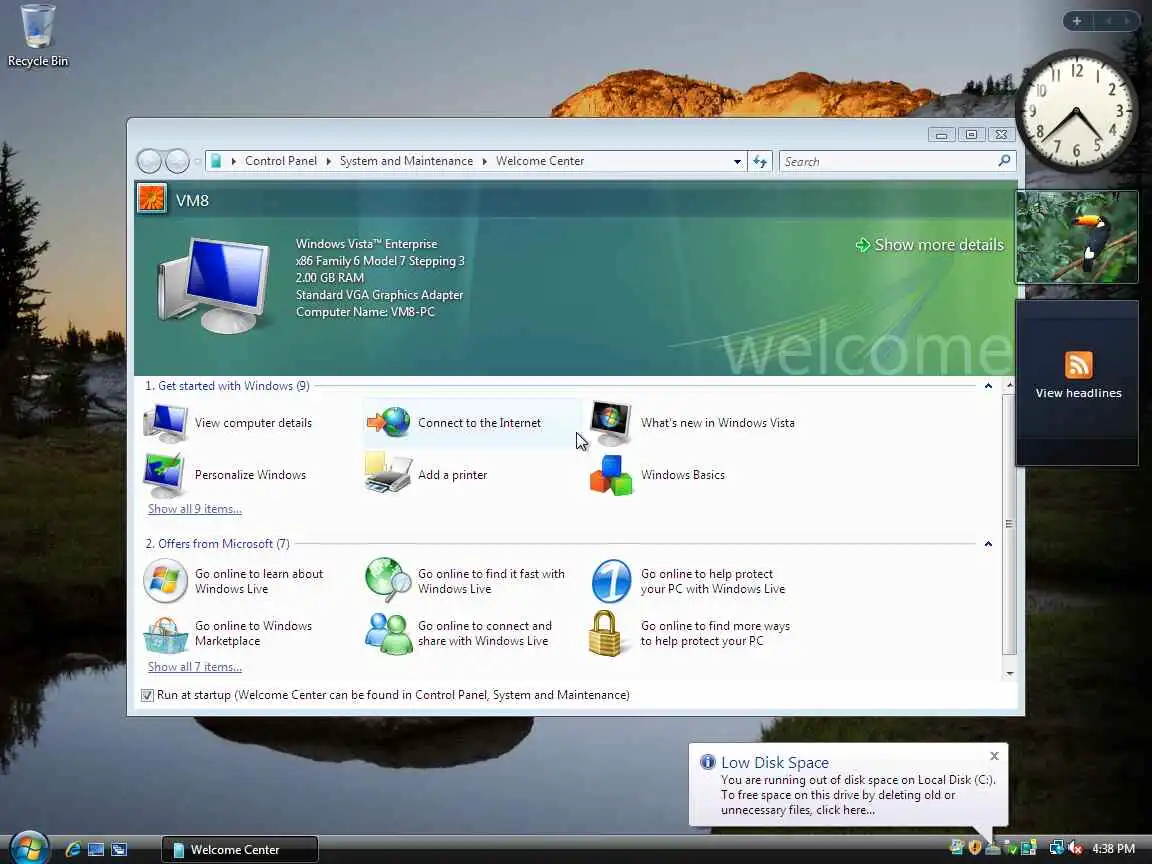Open the Add a printer icon
Viewport: 1152px width, 864px height.
[388, 474]
